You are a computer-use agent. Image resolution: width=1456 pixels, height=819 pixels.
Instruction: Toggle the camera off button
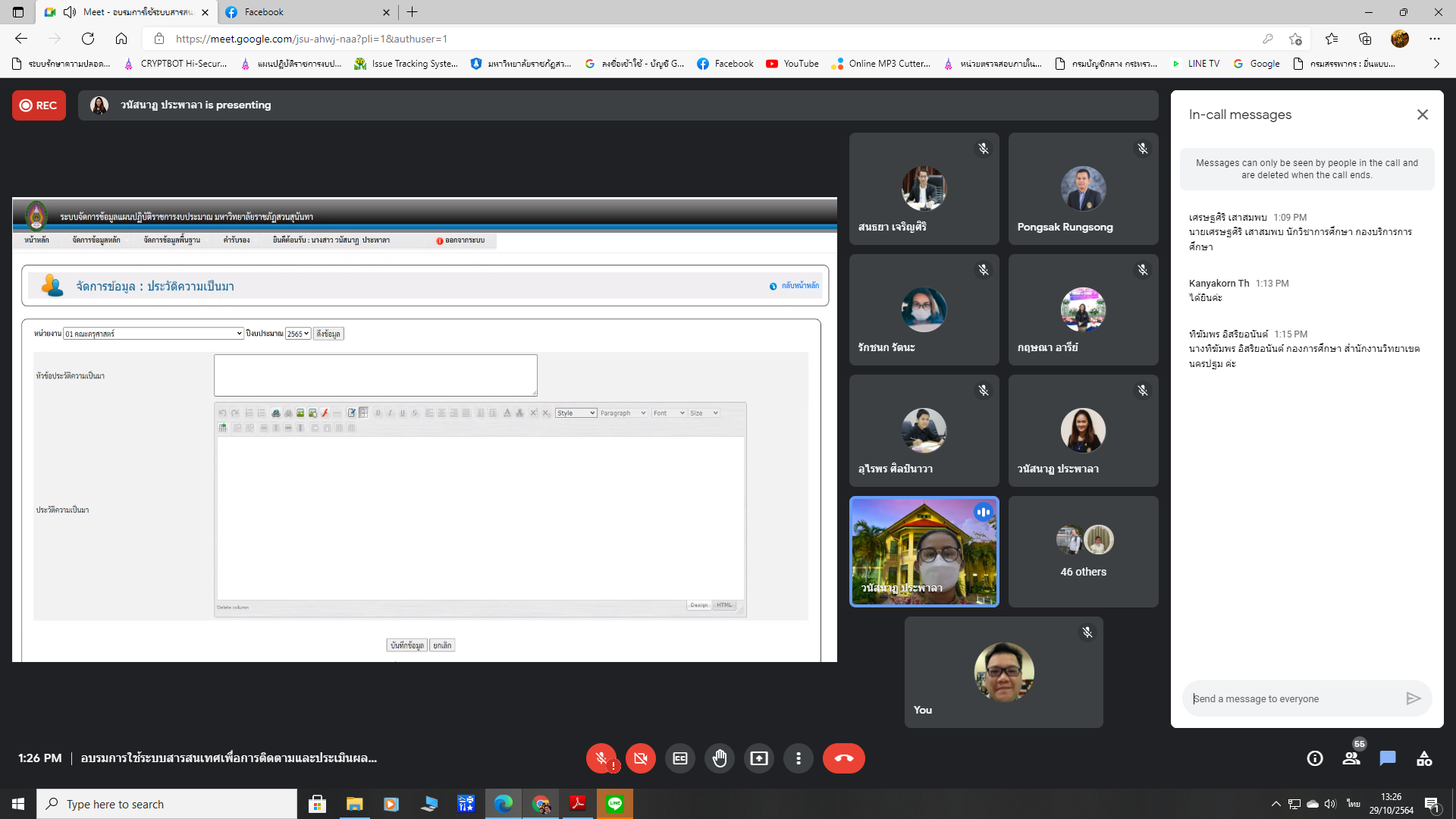tap(641, 758)
